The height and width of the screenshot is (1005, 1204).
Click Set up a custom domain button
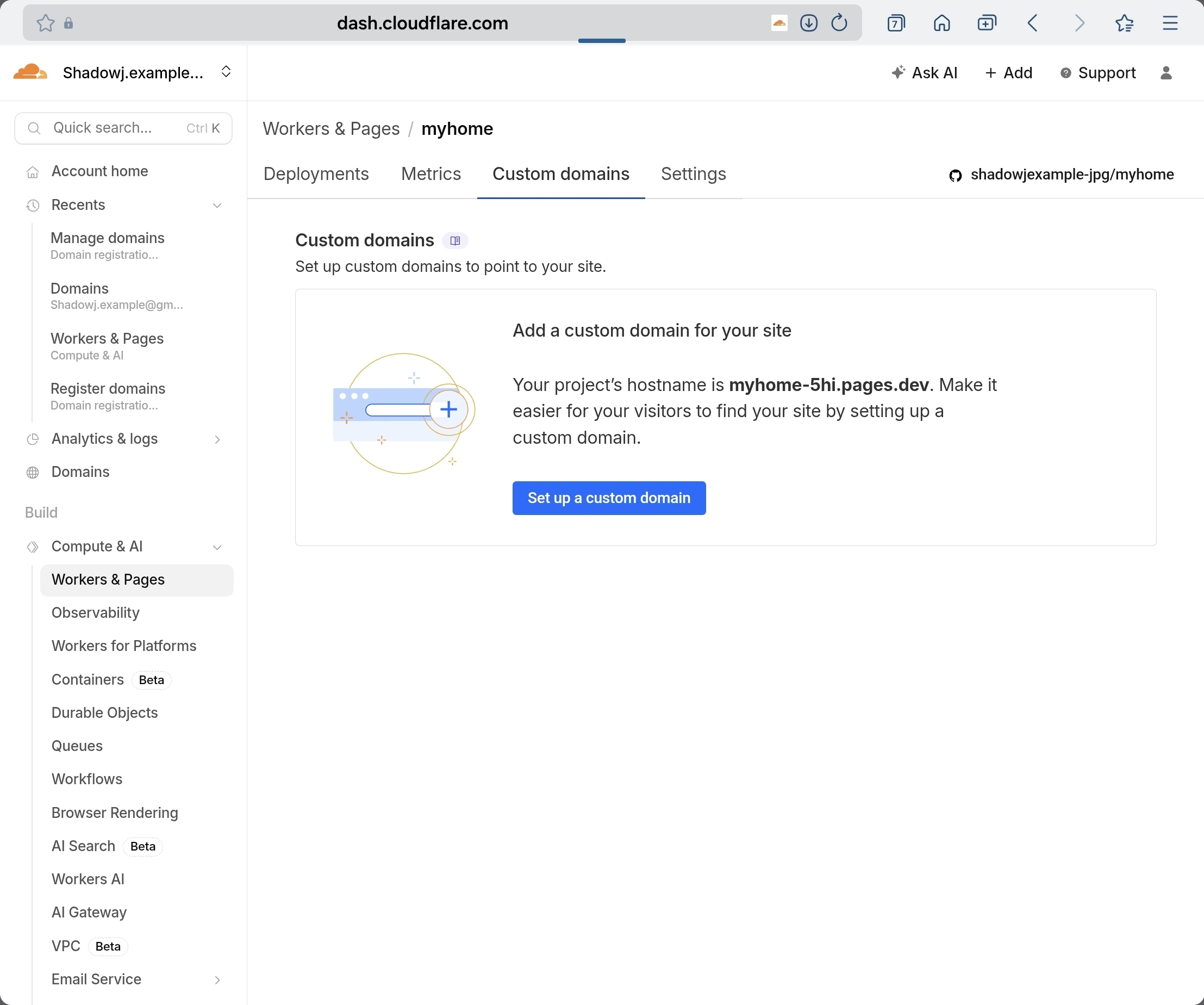[609, 498]
